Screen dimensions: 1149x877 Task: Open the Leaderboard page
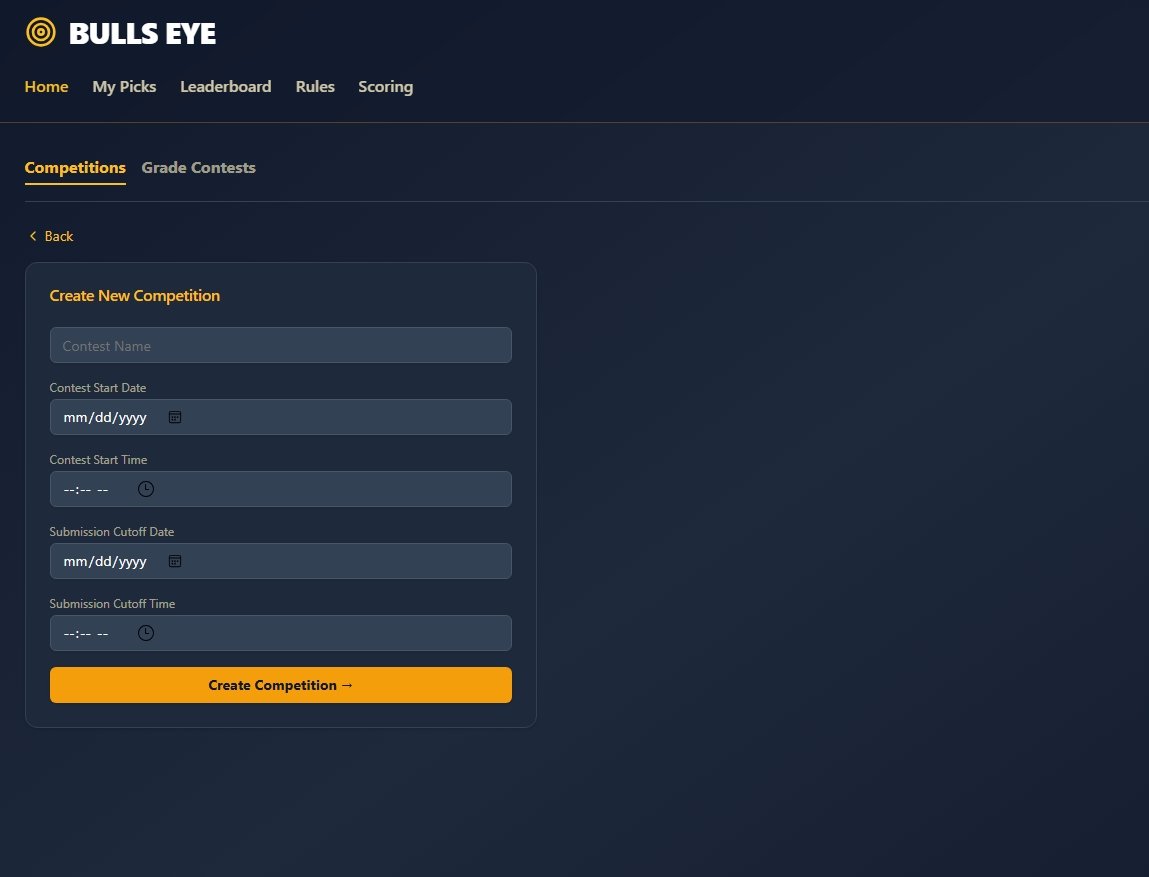click(225, 87)
